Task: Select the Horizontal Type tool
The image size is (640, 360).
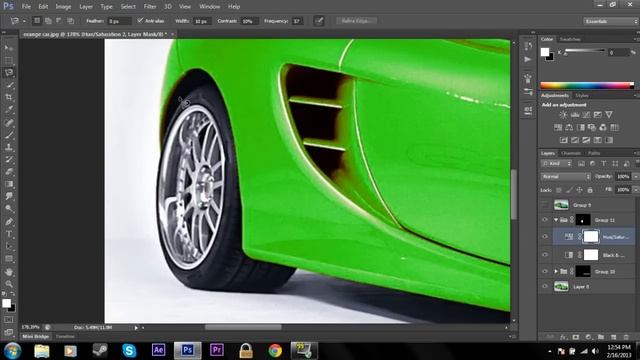Action: [x=9, y=234]
